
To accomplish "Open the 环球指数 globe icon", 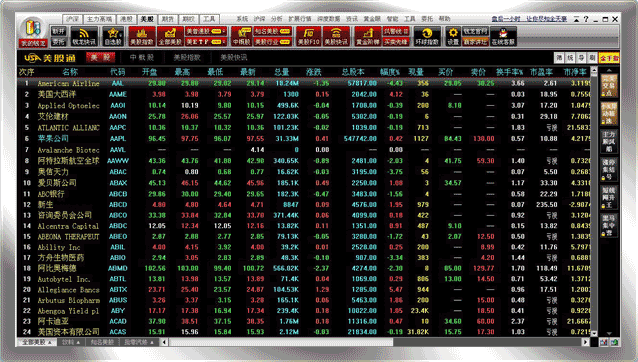I will tap(427, 37).
